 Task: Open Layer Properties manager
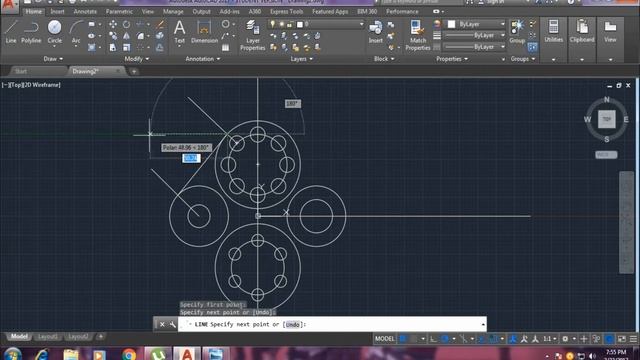[253, 35]
